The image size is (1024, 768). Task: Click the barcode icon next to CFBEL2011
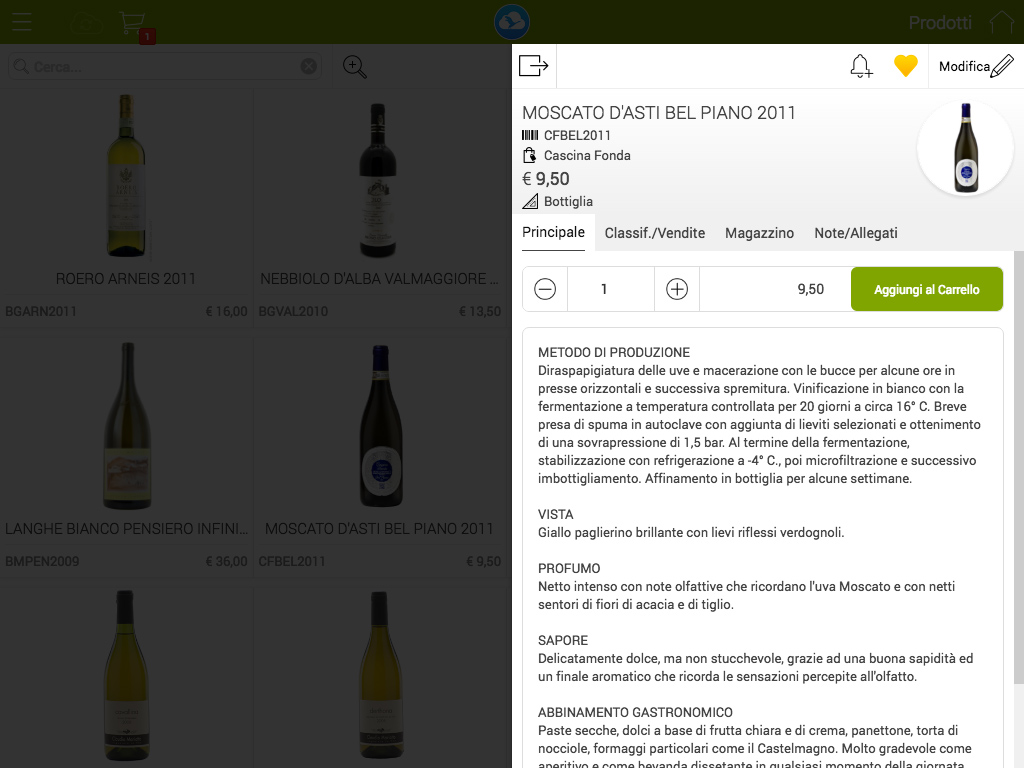click(x=530, y=135)
